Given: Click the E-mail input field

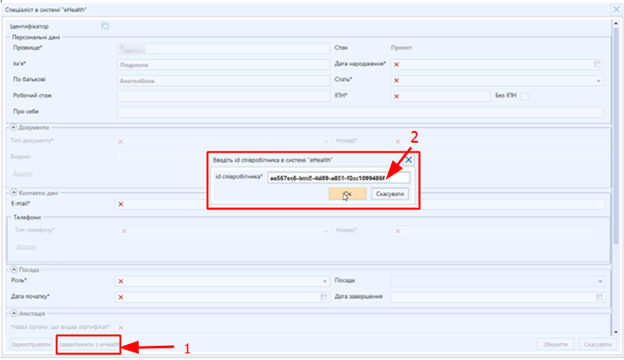Looking at the screenshot, I should pos(360,204).
